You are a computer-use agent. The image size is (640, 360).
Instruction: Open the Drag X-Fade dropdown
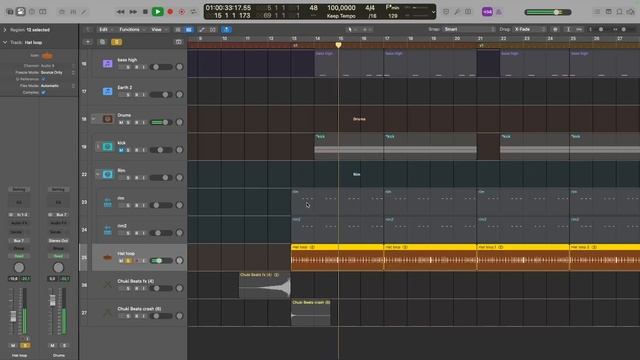(x=529, y=29)
